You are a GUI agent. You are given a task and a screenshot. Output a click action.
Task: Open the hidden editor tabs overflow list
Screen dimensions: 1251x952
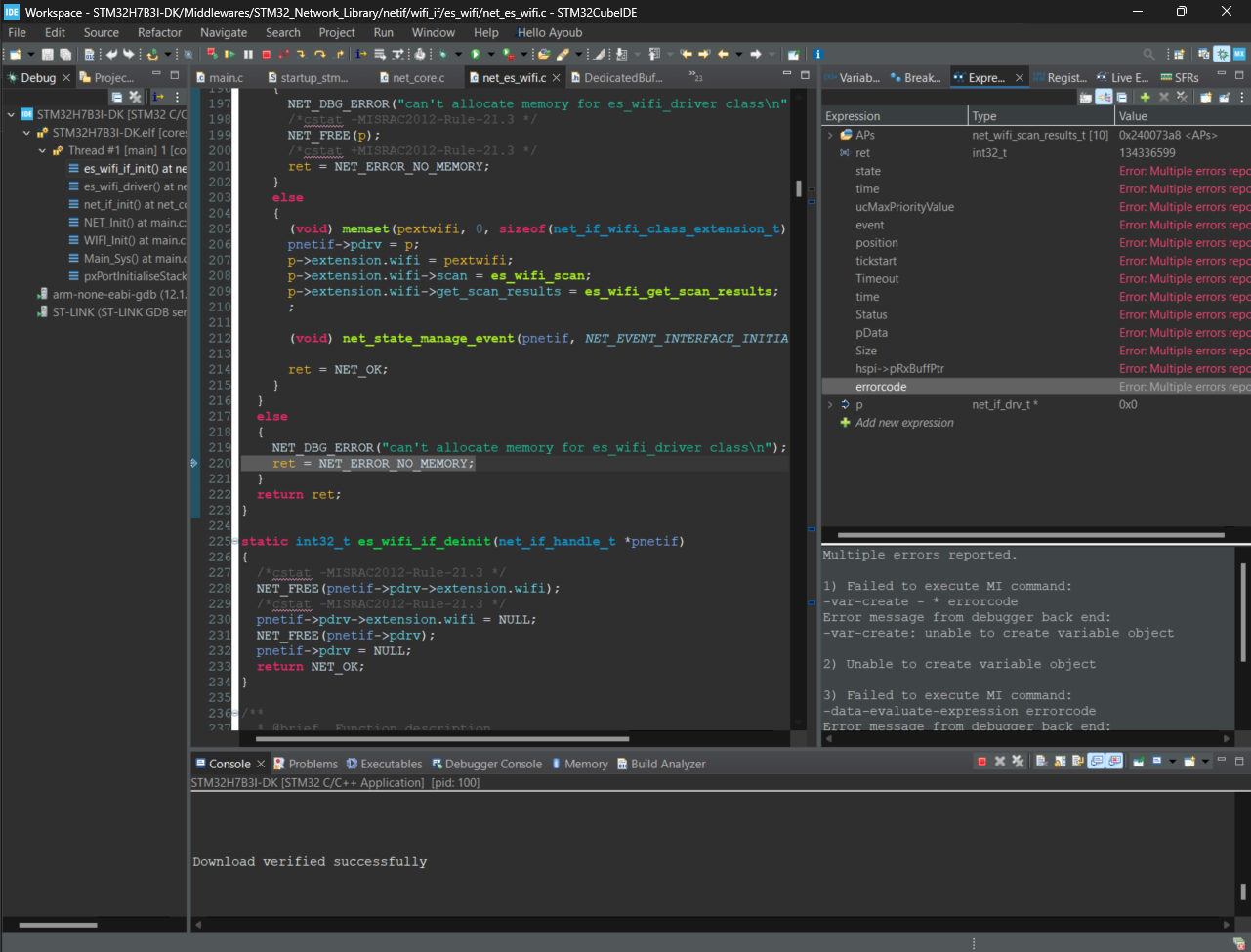coord(695,76)
